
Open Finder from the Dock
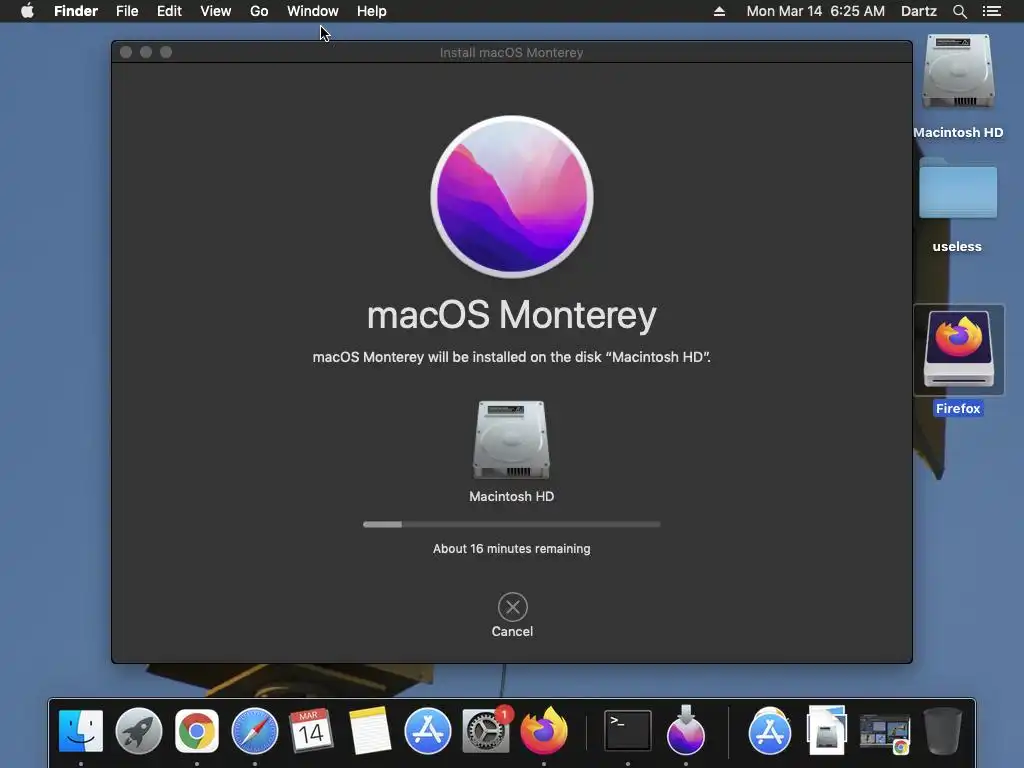81,731
